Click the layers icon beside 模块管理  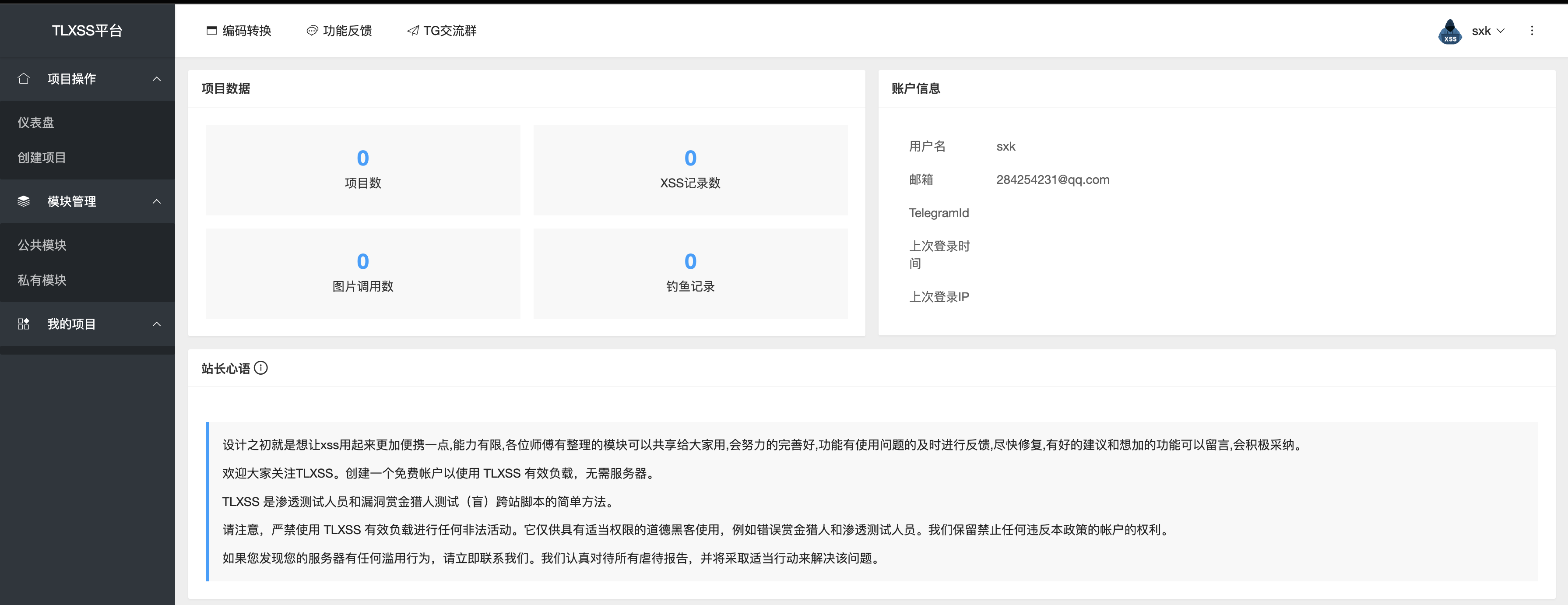[24, 201]
